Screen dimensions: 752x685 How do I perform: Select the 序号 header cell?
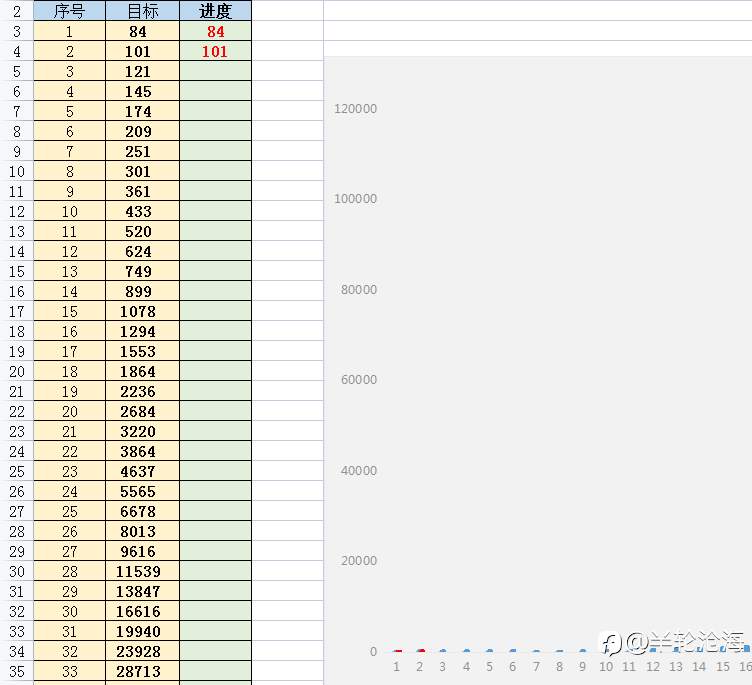(x=70, y=11)
